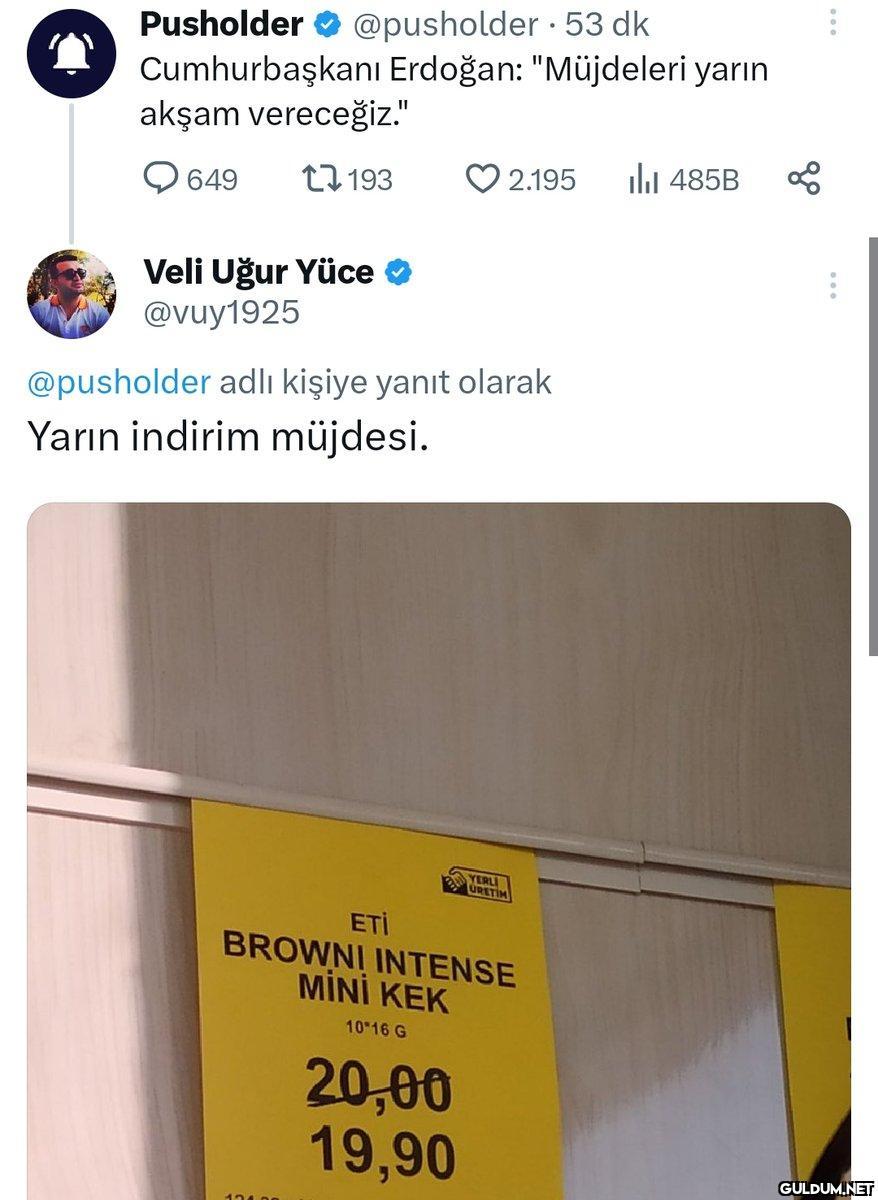This screenshot has width=878, height=1200.
Task: Like Pusholder's tweet with the heart icon
Action: 483,179
